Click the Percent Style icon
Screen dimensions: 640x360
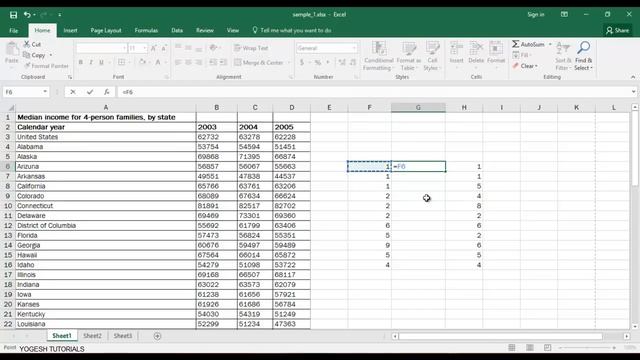click(x=317, y=62)
